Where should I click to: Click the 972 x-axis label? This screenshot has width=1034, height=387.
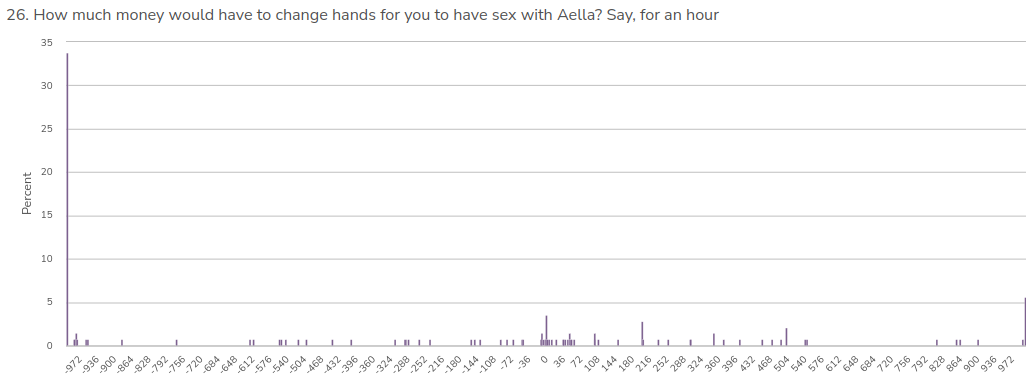tap(1006, 362)
